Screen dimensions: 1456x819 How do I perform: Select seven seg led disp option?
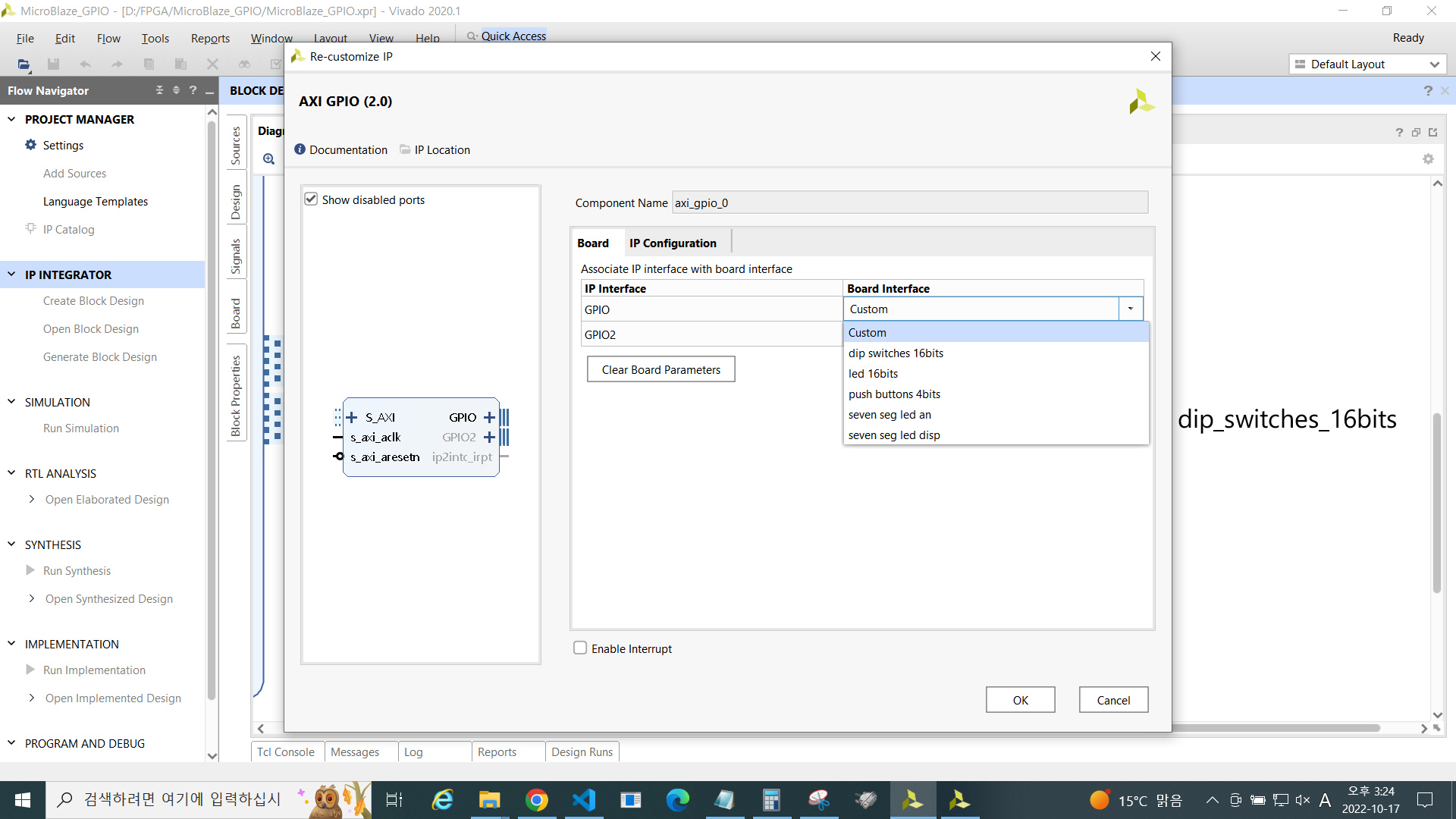pyautogui.click(x=996, y=435)
